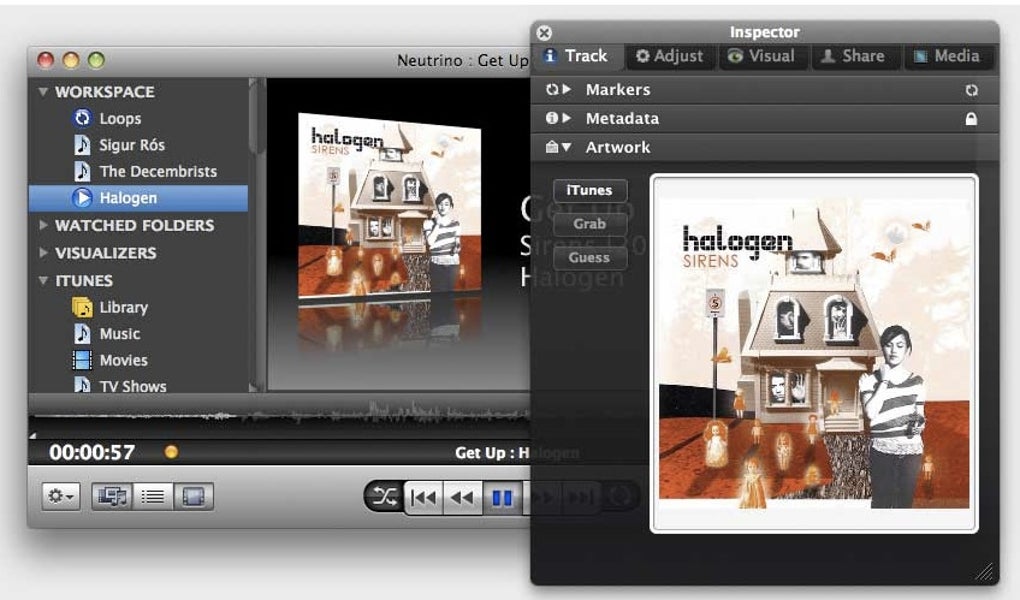Expand the WATCHED FOLDERS section
This screenshot has height=600, width=1020.
[43, 225]
